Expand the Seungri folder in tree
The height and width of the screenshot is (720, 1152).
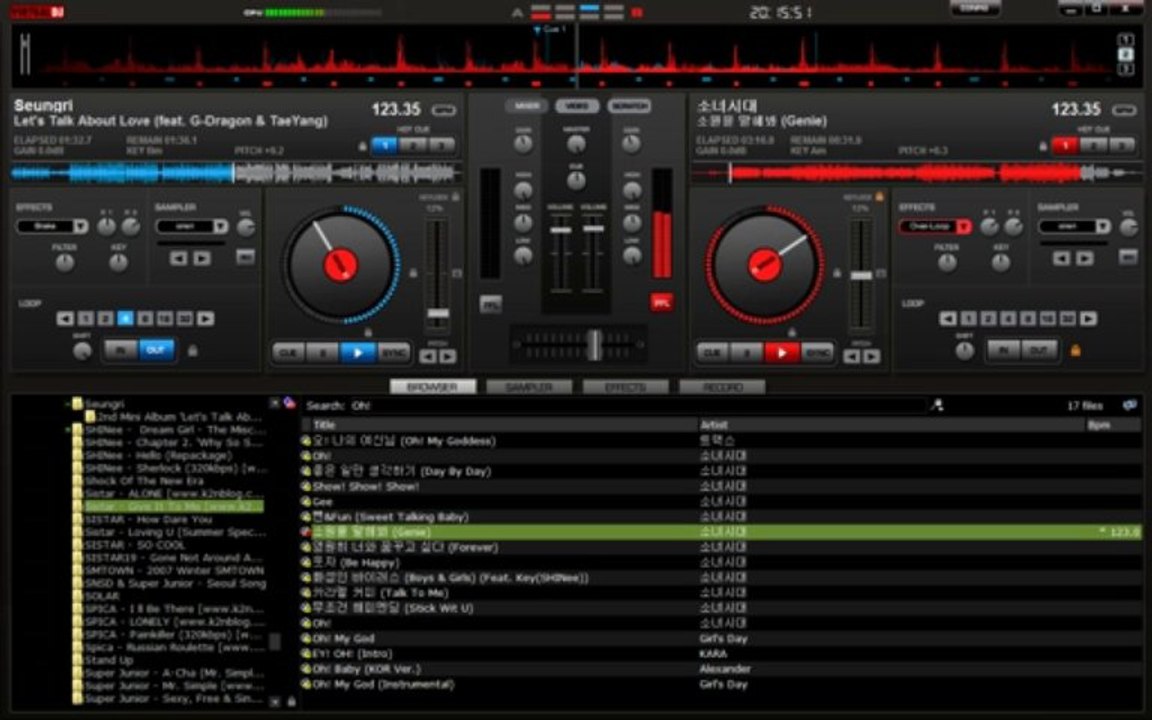point(68,404)
